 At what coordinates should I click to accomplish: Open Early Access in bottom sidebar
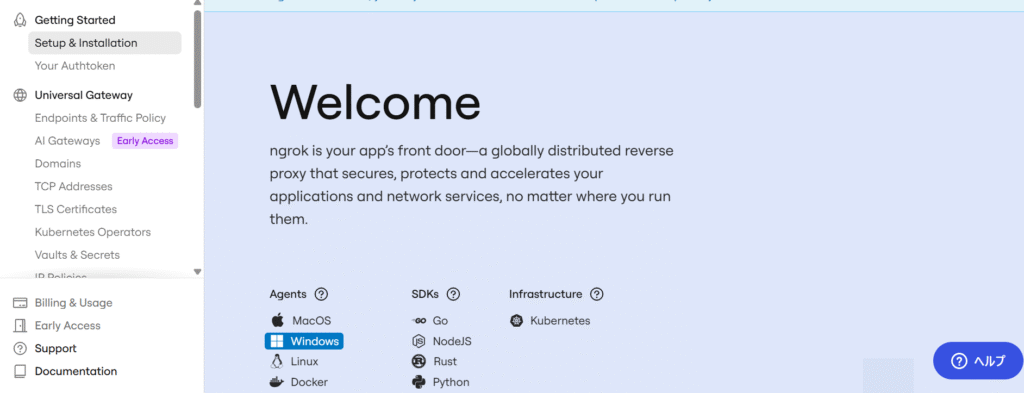click(68, 326)
